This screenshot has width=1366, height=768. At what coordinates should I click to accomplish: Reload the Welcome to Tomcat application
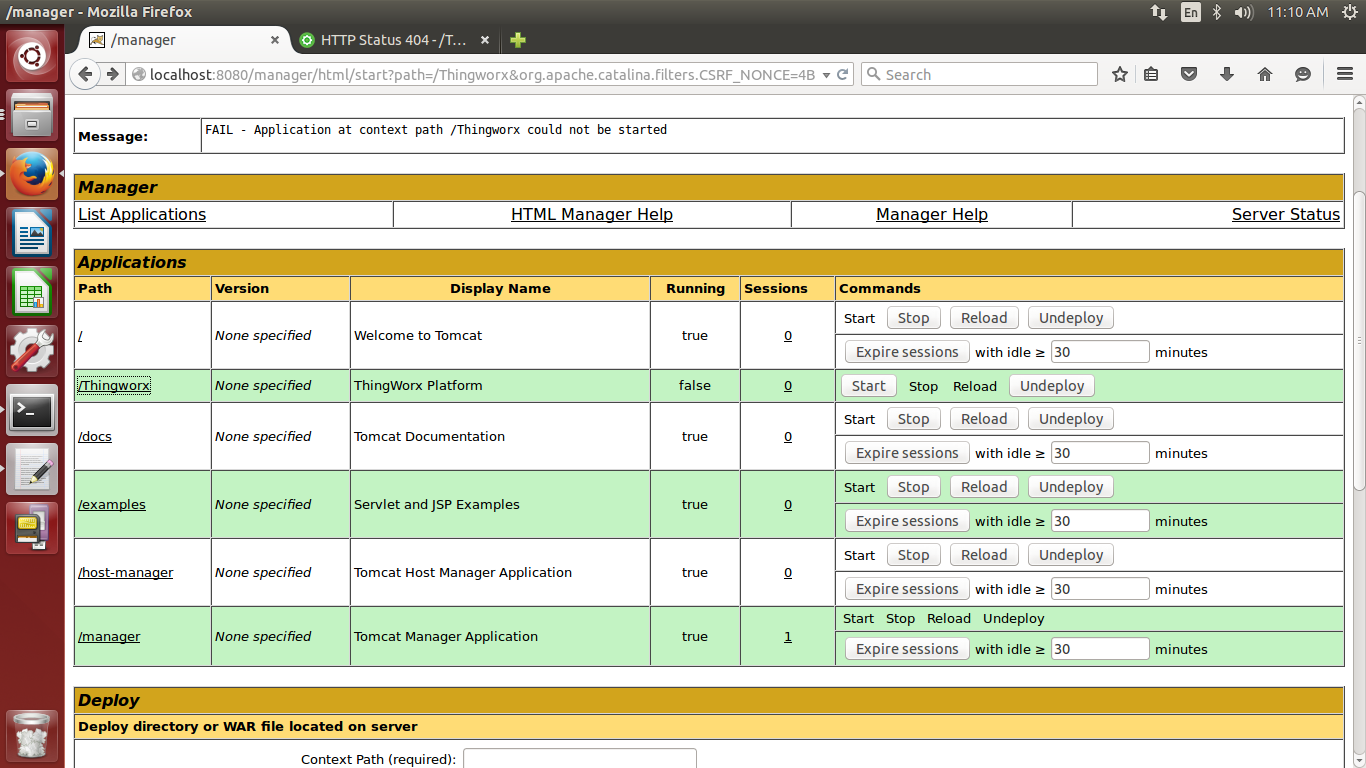[984, 318]
